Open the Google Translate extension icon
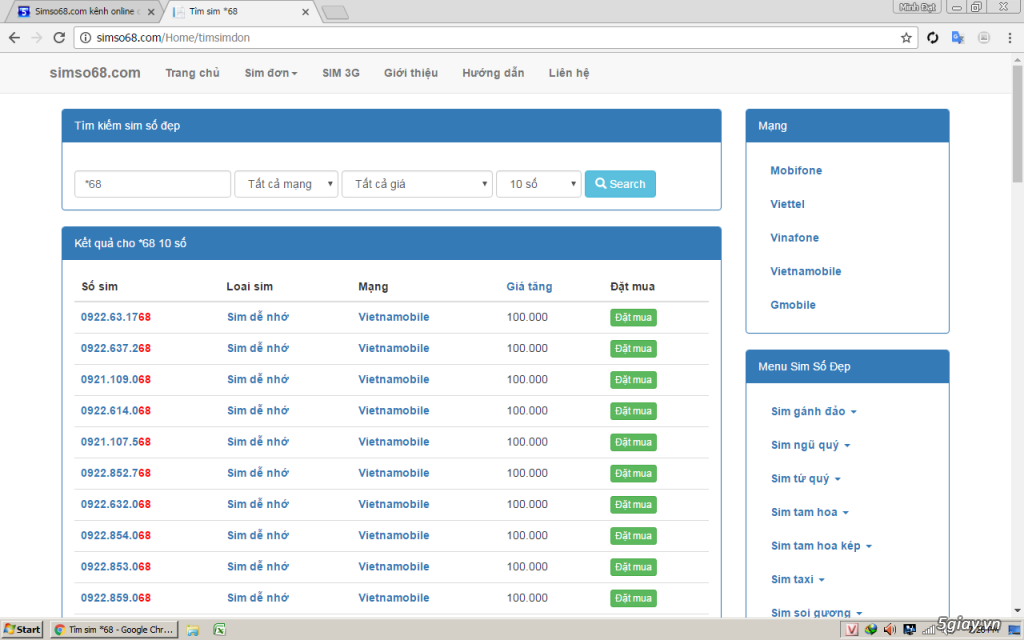Viewport: 1024px width, 640px height. click(x=957, y=37)
